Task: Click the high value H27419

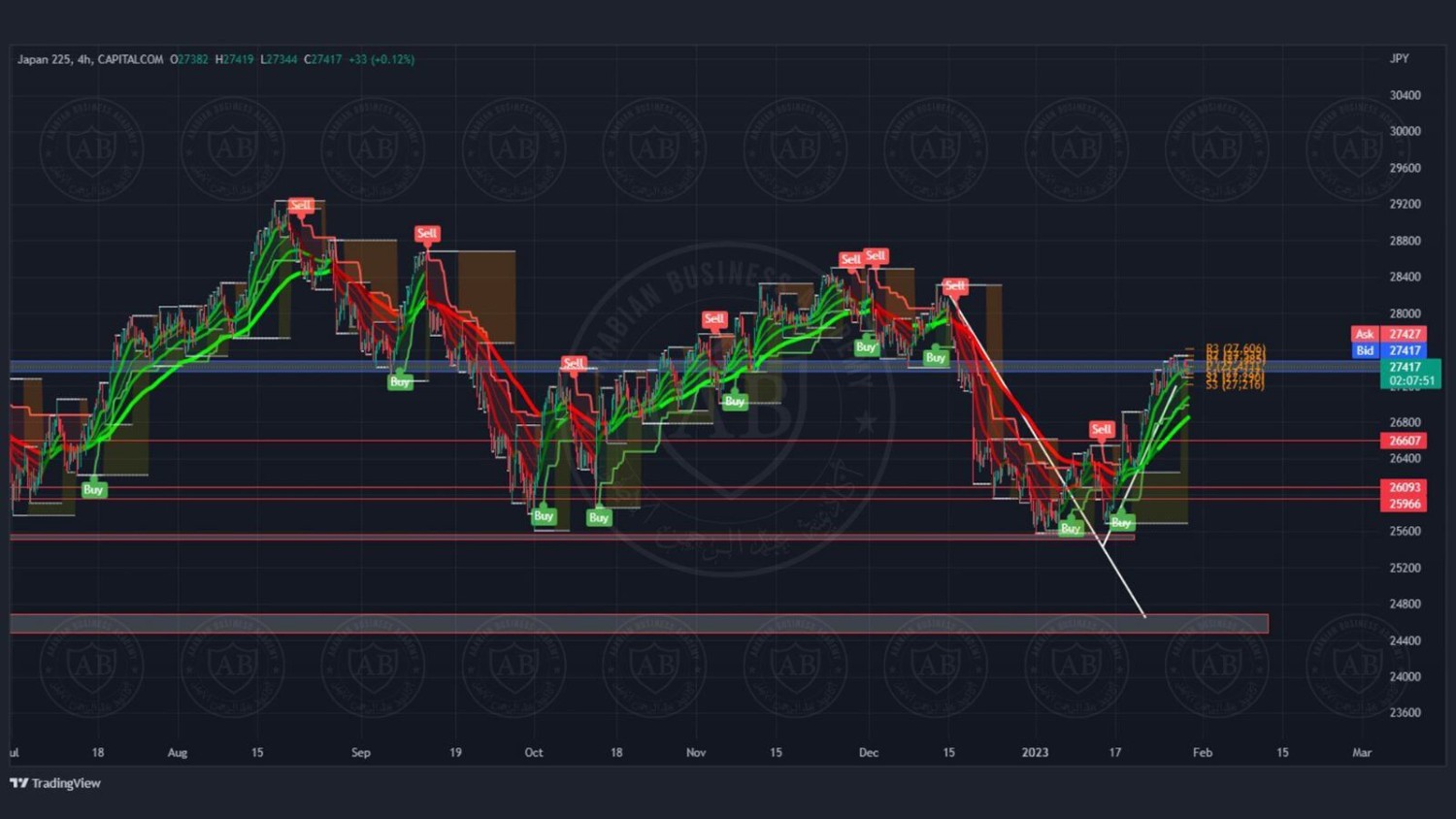Action: click(x=234, y=59)
